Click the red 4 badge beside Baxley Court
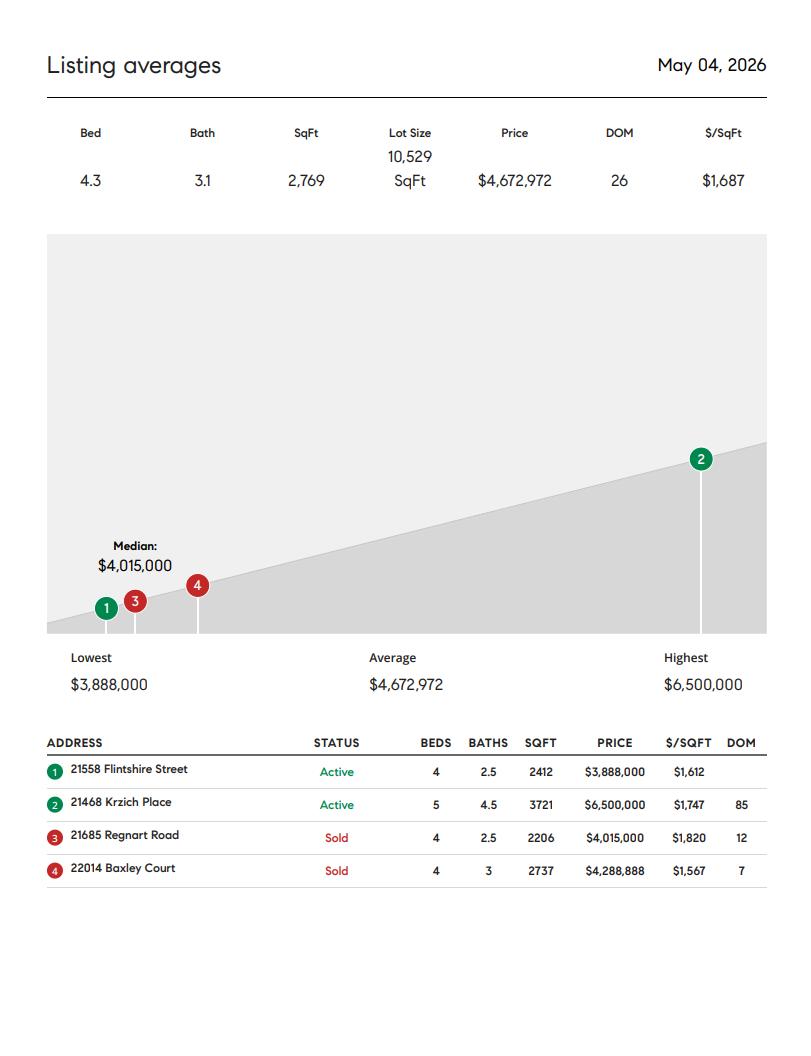This screenshot has width=811, height=1056. [x=55, y=871]
